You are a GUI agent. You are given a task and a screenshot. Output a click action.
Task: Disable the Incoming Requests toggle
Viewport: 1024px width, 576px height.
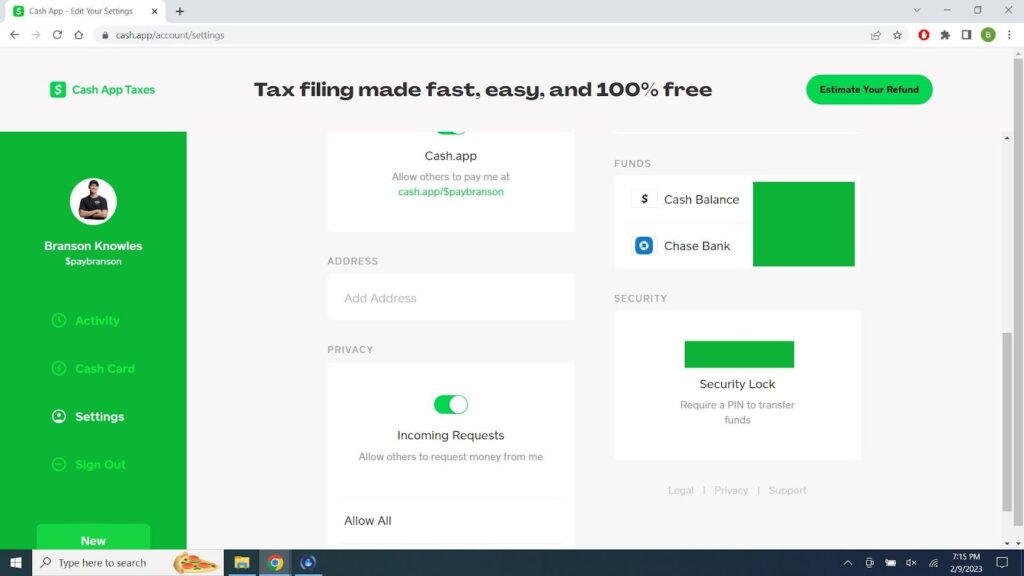click(x=450, y=404)
